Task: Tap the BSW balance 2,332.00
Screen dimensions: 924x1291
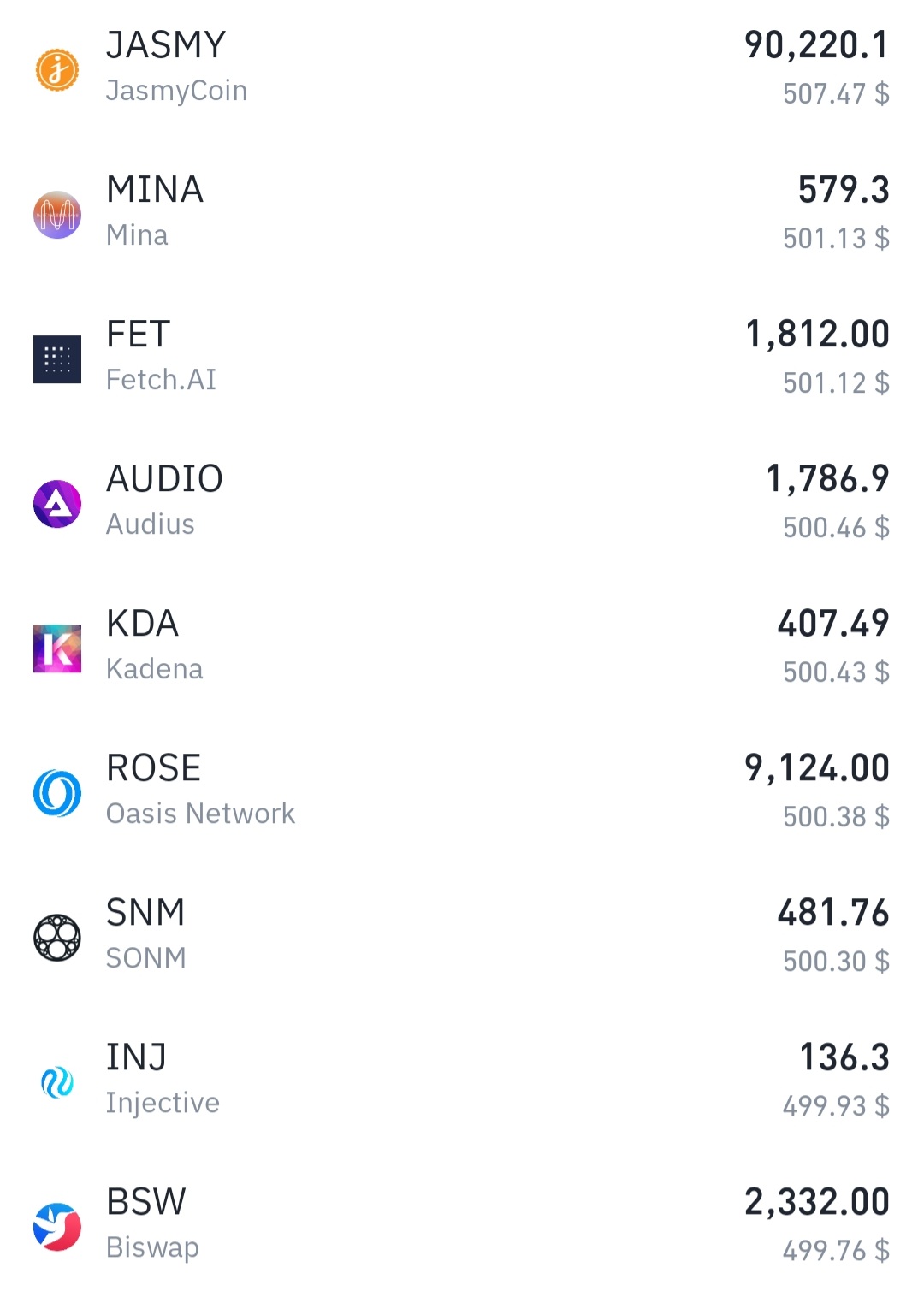Action: click(817, 1202)
